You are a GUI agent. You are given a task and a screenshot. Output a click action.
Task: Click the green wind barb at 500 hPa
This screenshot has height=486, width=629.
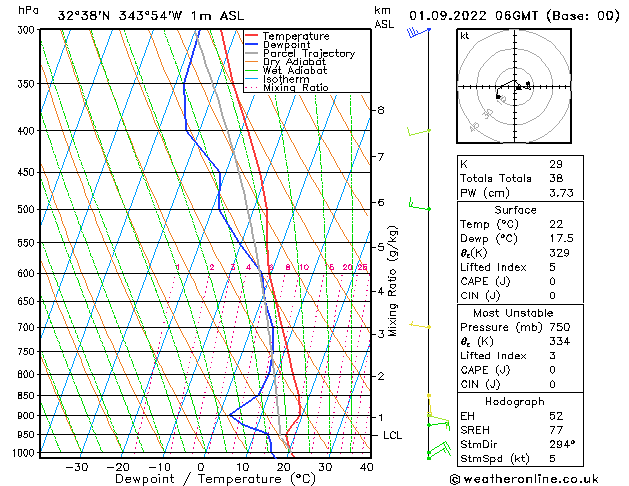pyautogui.click(x=419, y=204)
